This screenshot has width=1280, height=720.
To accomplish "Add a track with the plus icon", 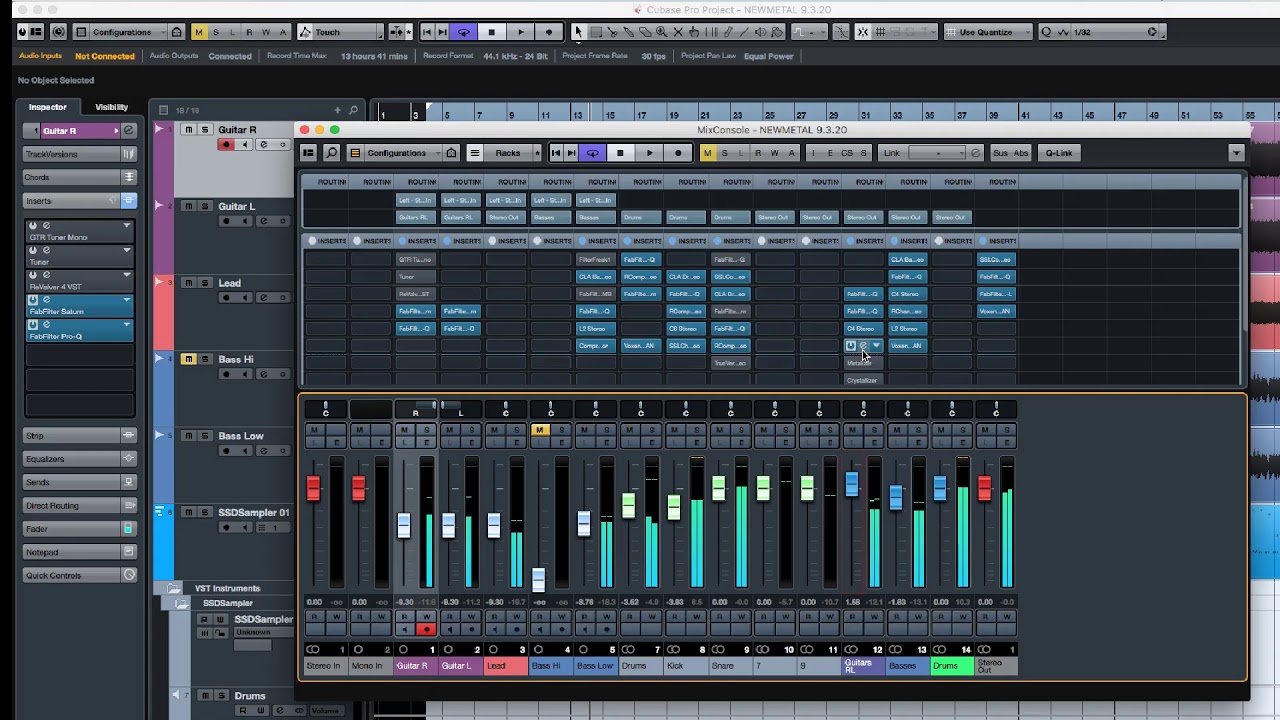I will click(x=338, y=110).
